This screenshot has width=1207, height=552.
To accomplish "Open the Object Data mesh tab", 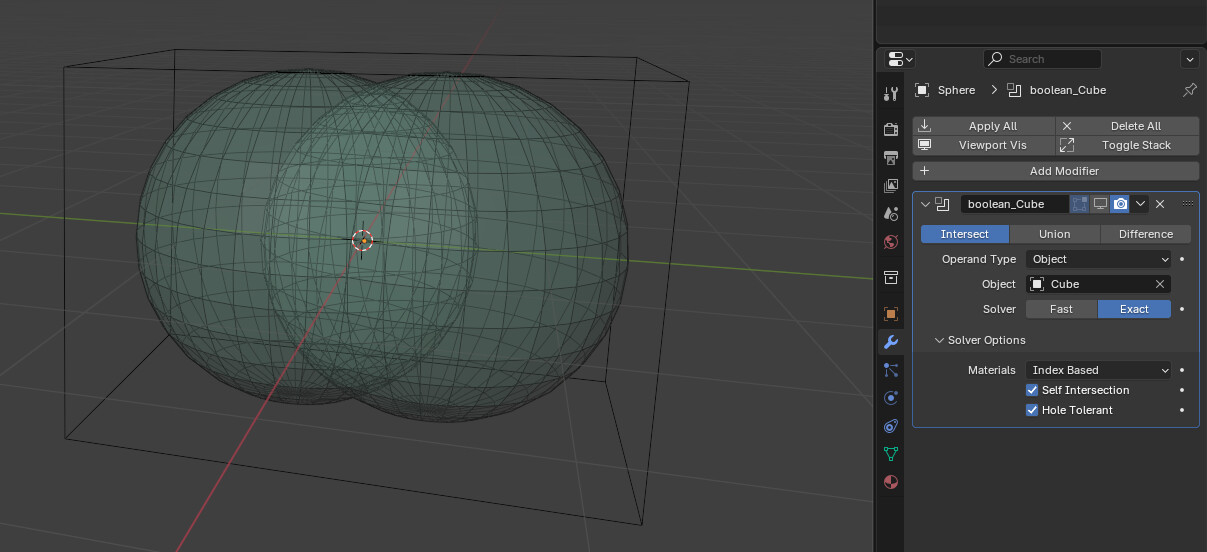I will (890, 454).
